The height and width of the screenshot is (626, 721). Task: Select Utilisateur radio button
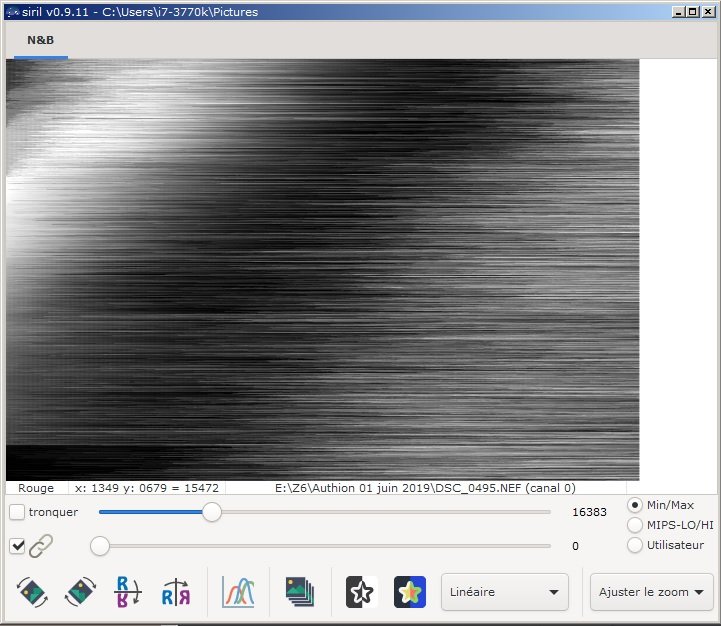click(635, 545)
